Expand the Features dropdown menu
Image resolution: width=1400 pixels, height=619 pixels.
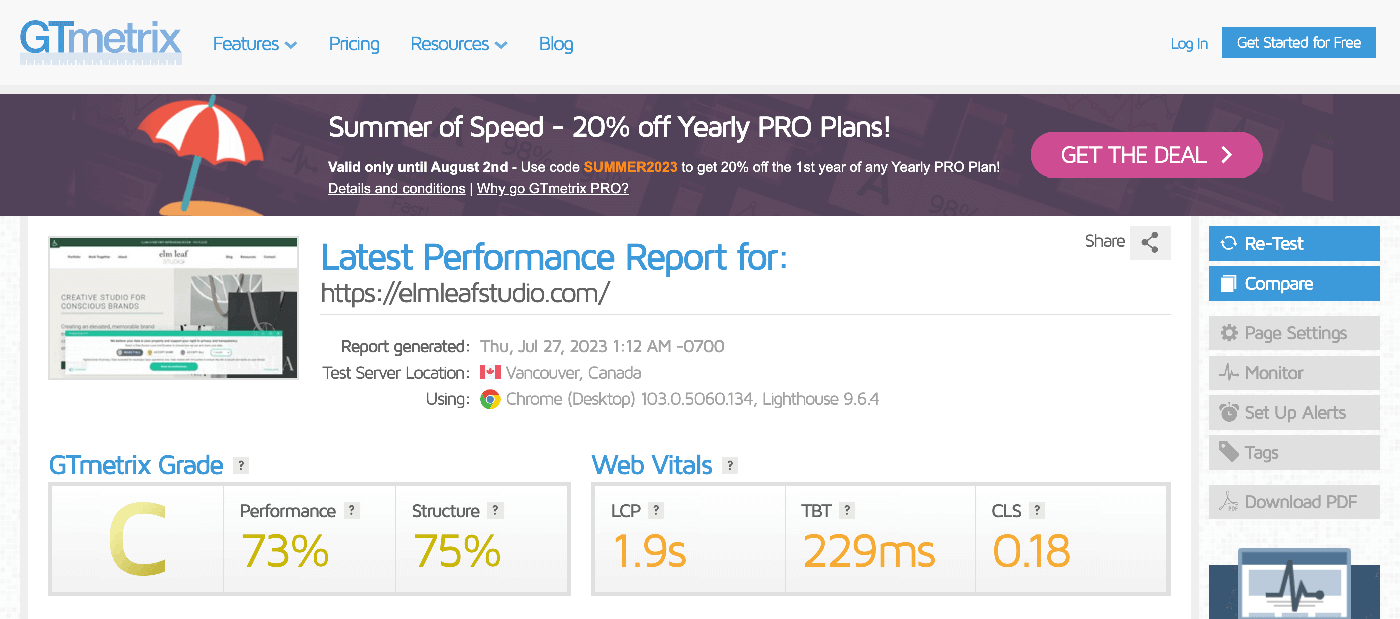(255, 44)
